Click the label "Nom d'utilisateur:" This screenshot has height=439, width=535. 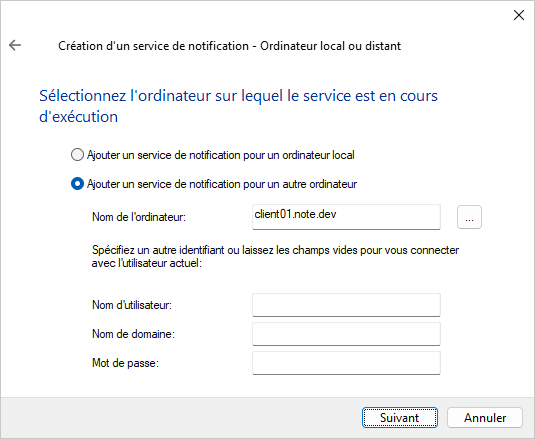click(x=132, y=305)
